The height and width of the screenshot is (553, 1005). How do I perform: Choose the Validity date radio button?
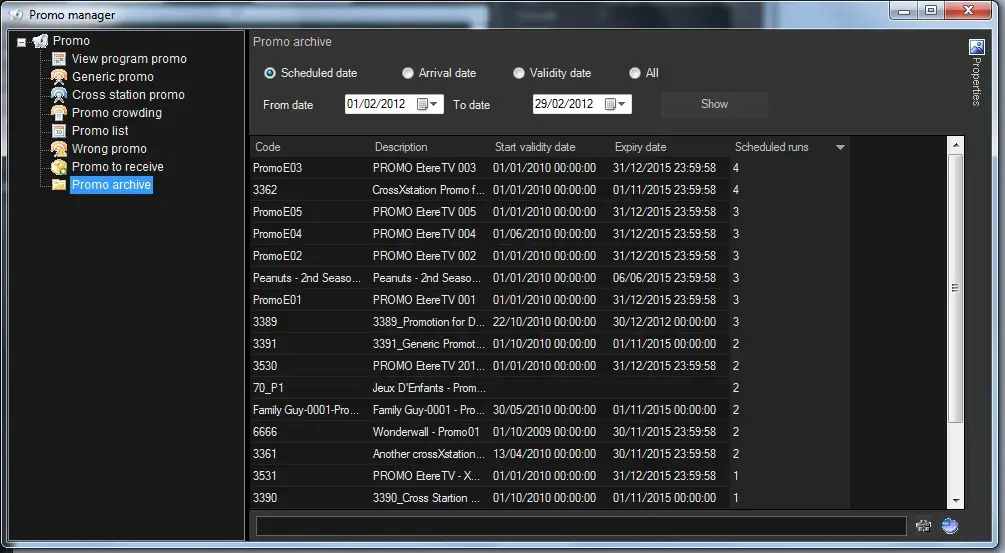tap(519, 73)
